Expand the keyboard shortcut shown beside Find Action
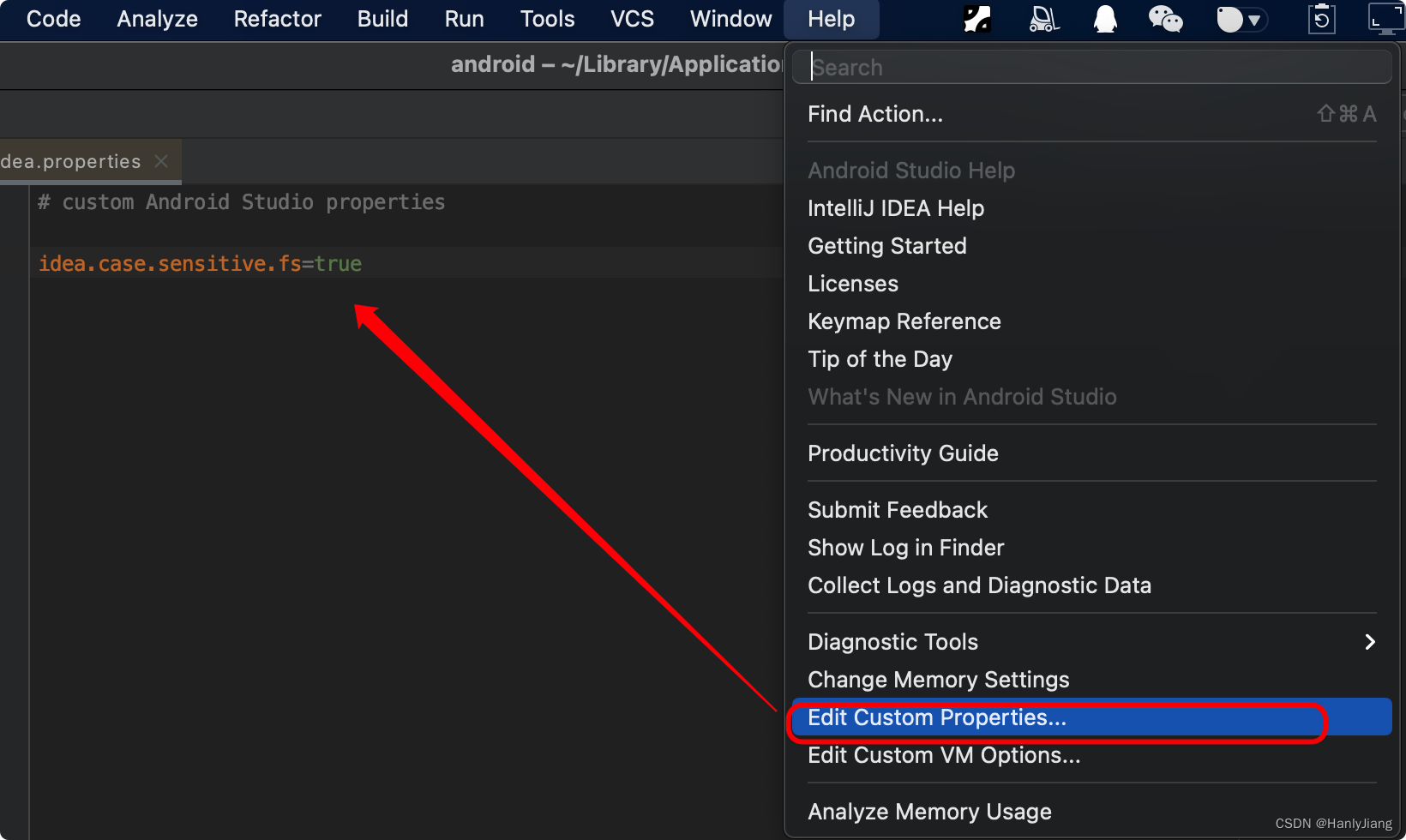The image size is (1406, 840). (1346, 113)
